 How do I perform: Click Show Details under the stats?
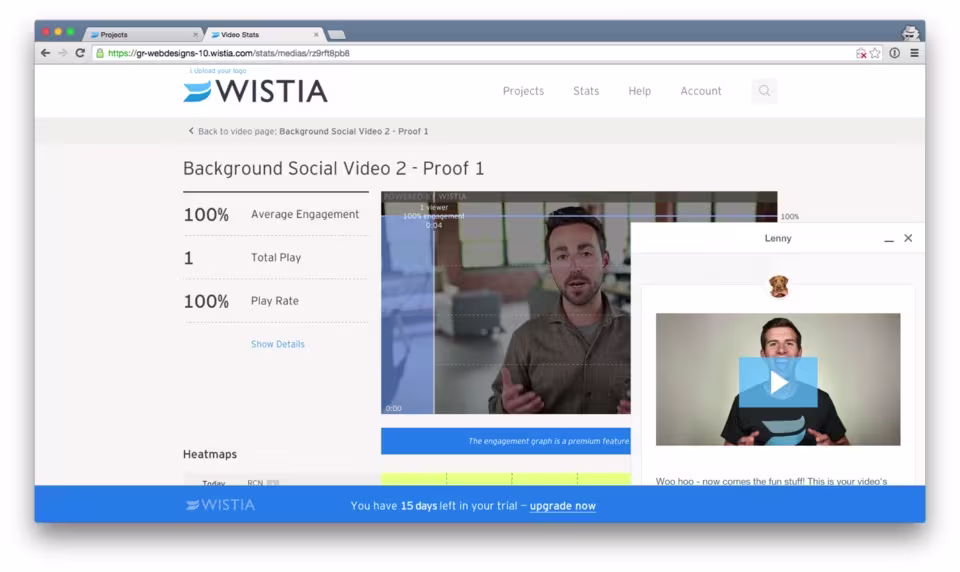pyautogui.click(x=277, y=344)
